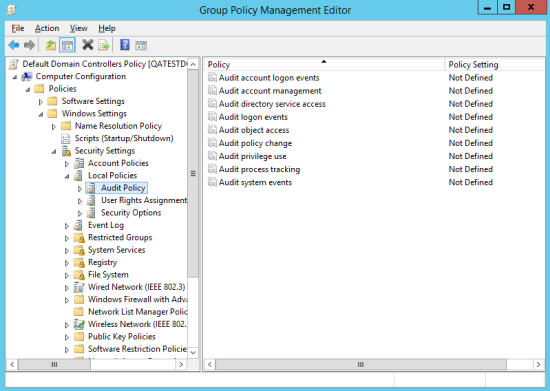Click the Audit Policy tree icon
Viewport: 550px width, 391px height.
click(92, 188)
